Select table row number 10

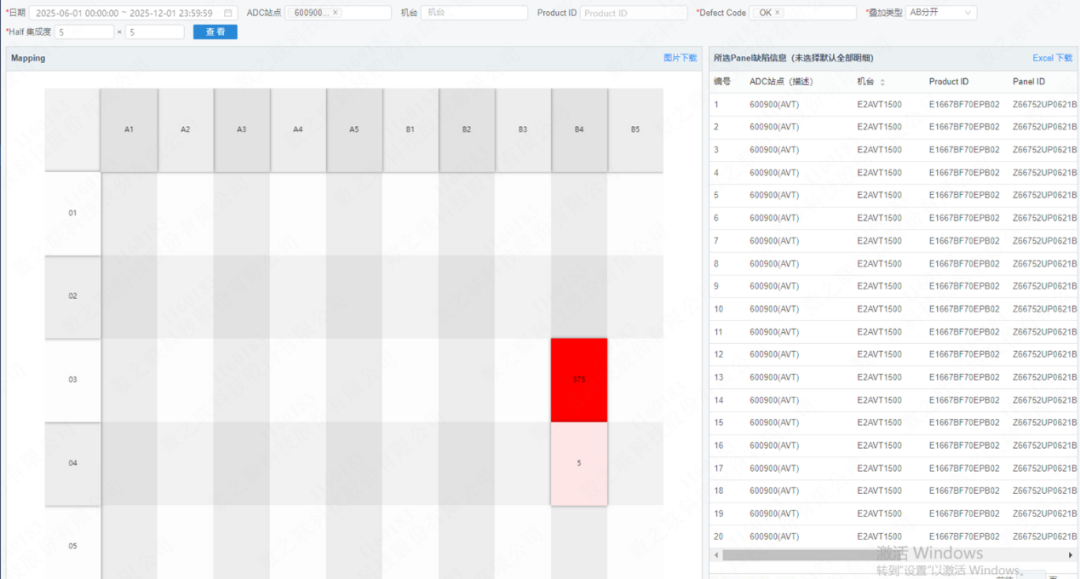[894, 309]
